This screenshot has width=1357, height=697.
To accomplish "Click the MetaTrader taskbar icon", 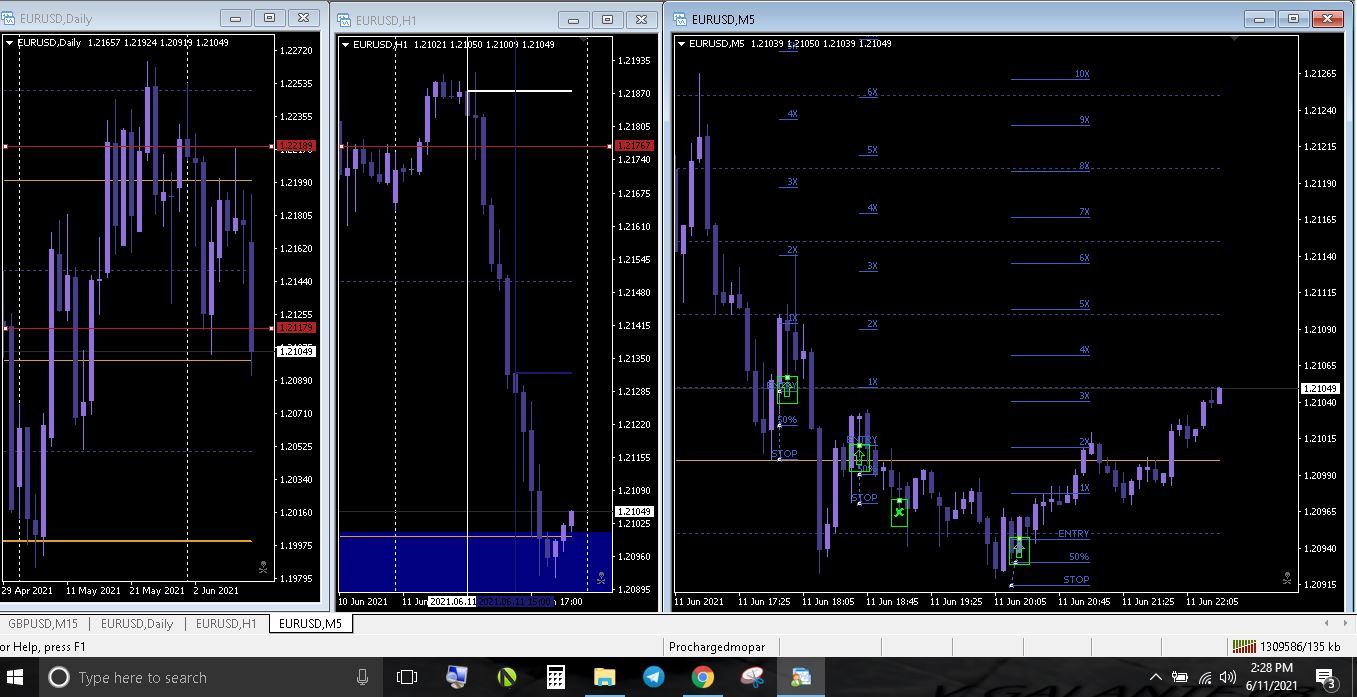I will [x=801, y=677].
